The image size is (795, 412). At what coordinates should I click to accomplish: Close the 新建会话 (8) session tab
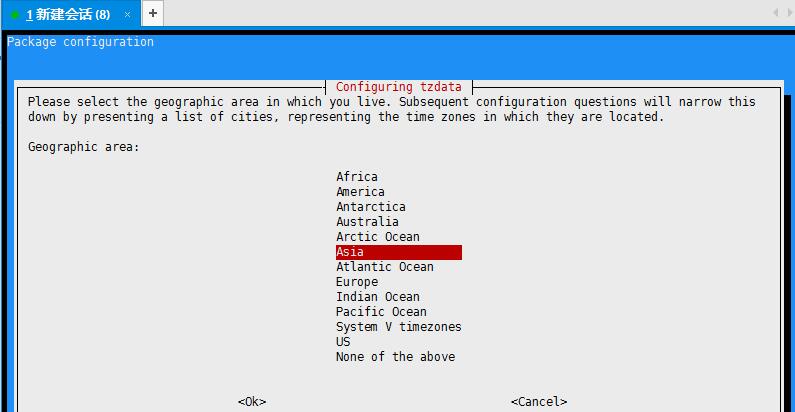pyautogui.click(x=127, y=14)
